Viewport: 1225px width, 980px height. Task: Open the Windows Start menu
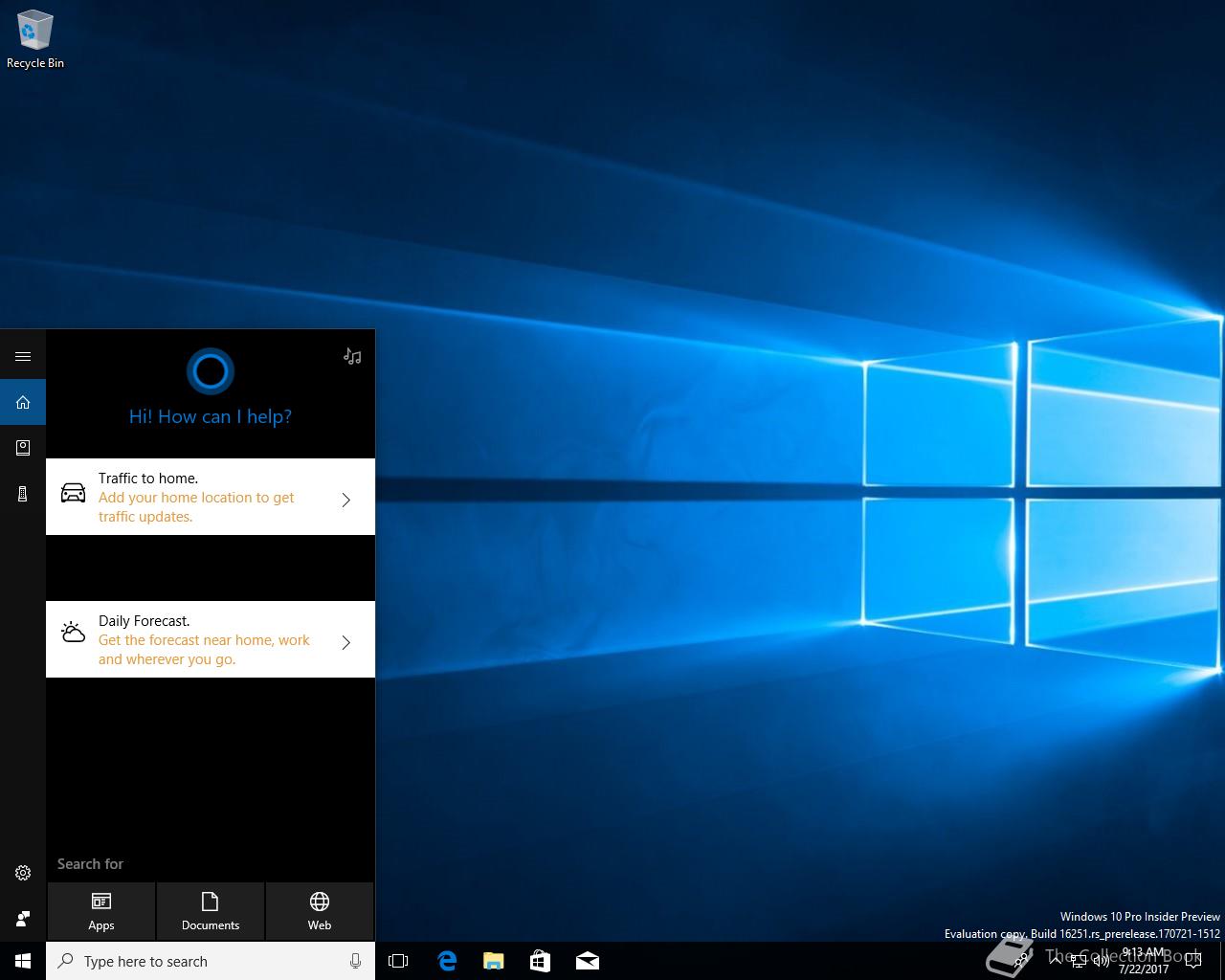pos(23,961)
